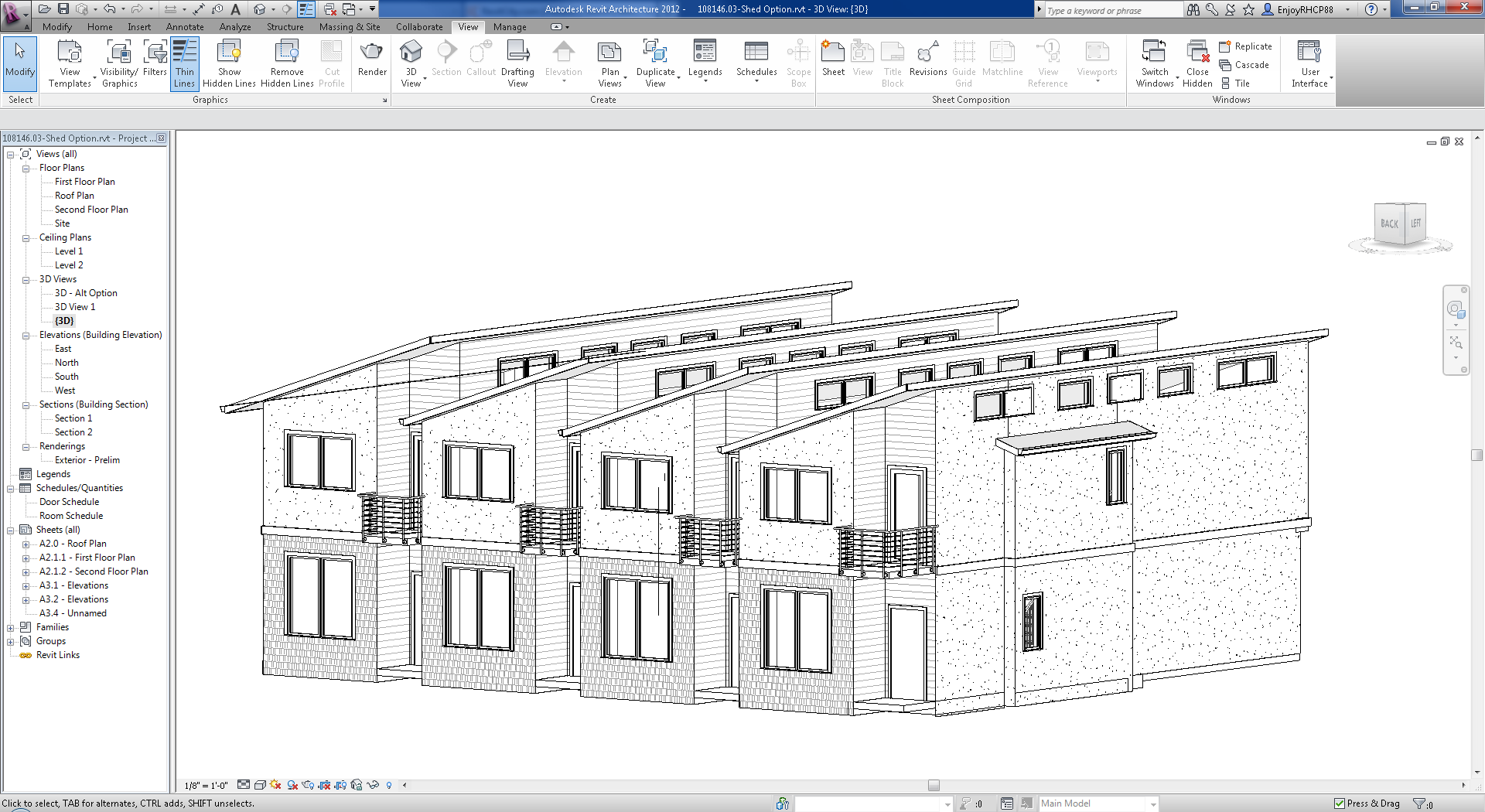This screenshot has height=812, width=1485.
Task: Switch to the Home ribbon tab
Action: coord(100,26)
